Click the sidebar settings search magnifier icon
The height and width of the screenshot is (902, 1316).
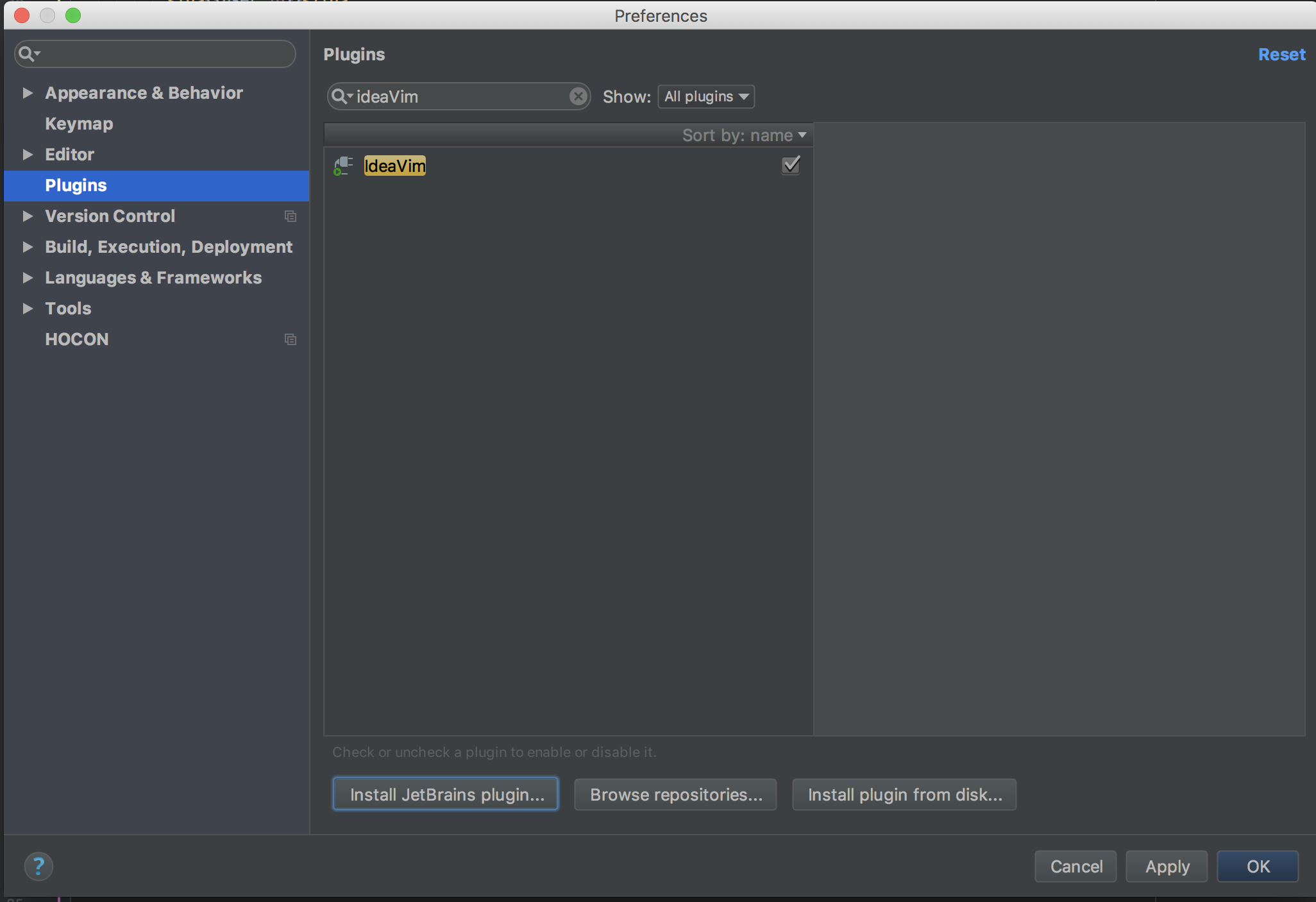(27, 54)
